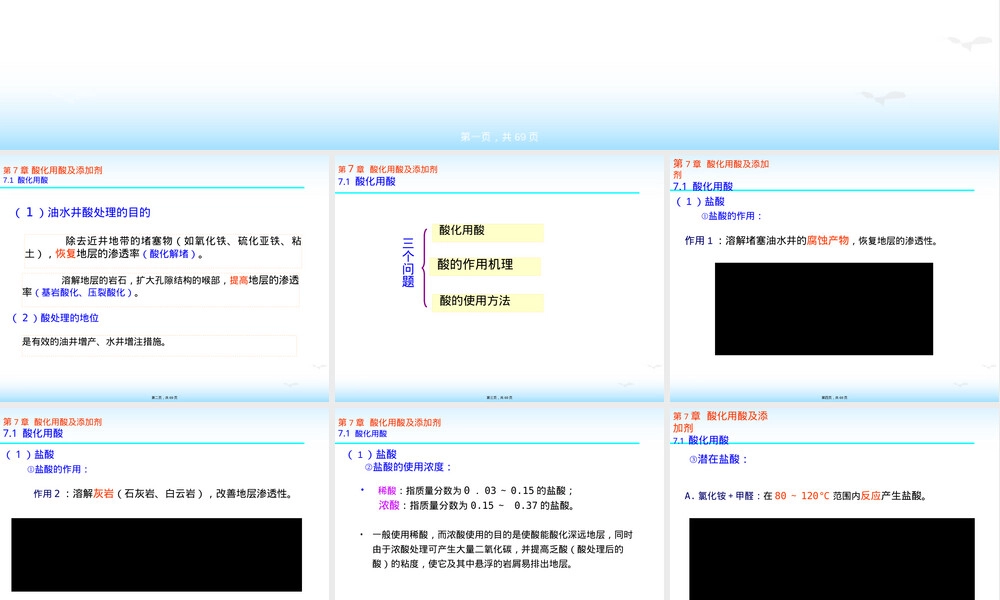Select the yellow box labeled '酸的作用机理'
This screenshot has width=1000, height=600.
487,266
